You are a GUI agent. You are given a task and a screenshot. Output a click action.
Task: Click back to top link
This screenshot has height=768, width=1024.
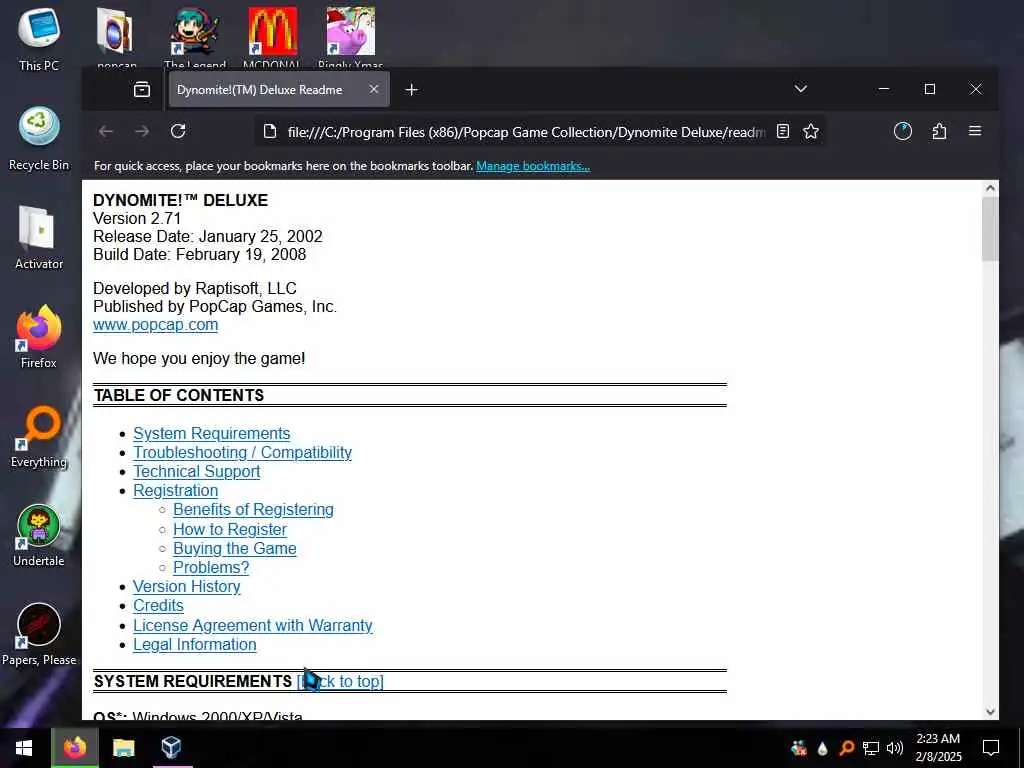pos(340,681)
